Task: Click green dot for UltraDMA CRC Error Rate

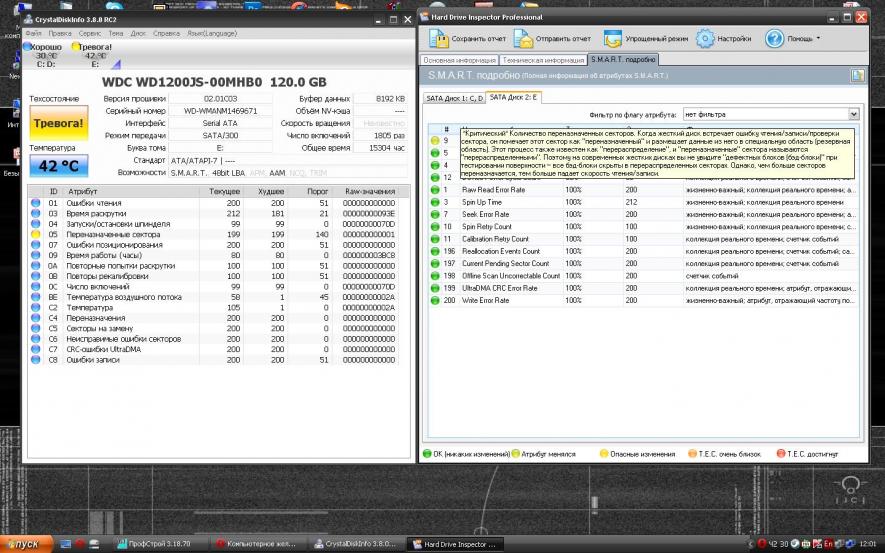Action: 435,288
